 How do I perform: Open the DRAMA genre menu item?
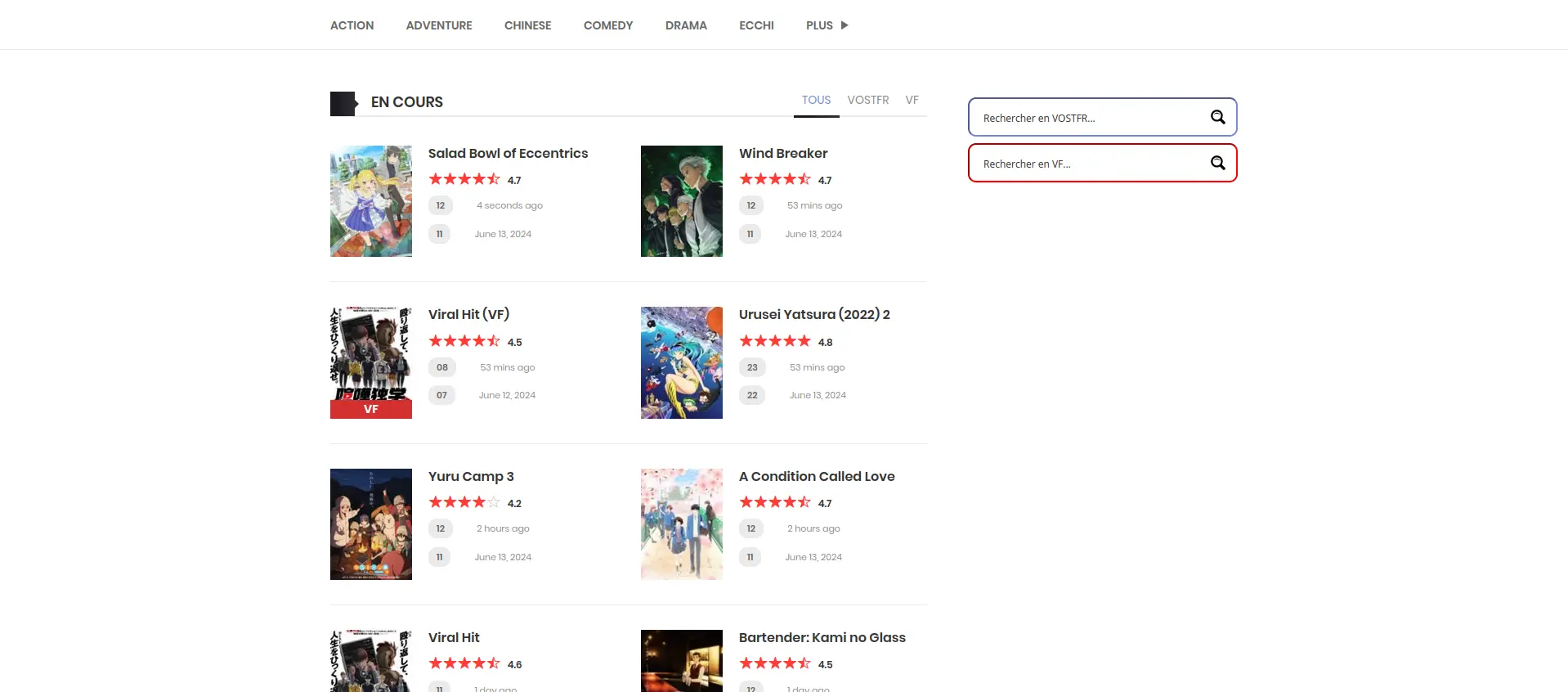pyautogui.click(x=686, y=25)
